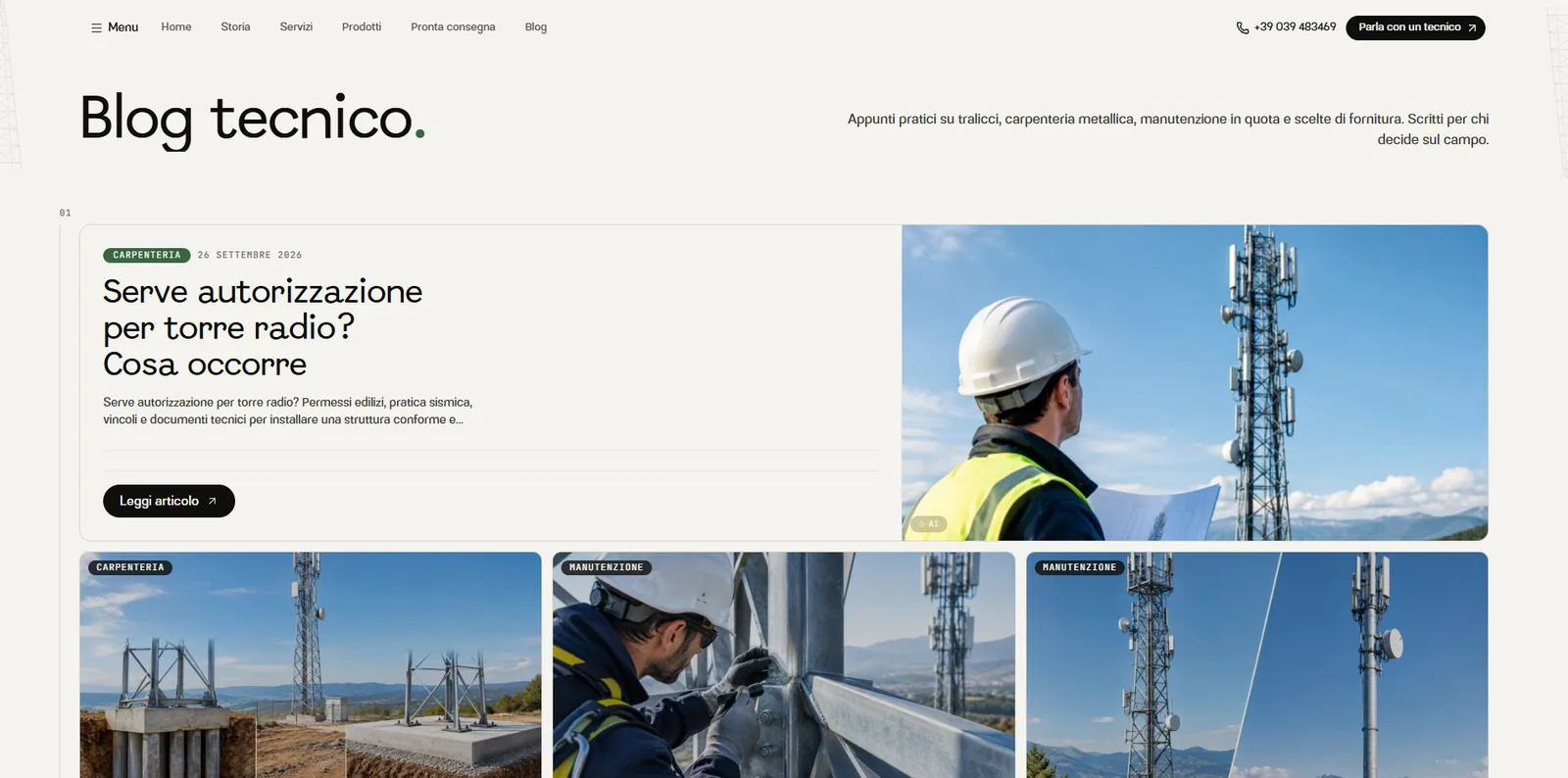Click CARPENTERIA tag on tower foundations card
1568x778 pixels.
pos(130,567)
